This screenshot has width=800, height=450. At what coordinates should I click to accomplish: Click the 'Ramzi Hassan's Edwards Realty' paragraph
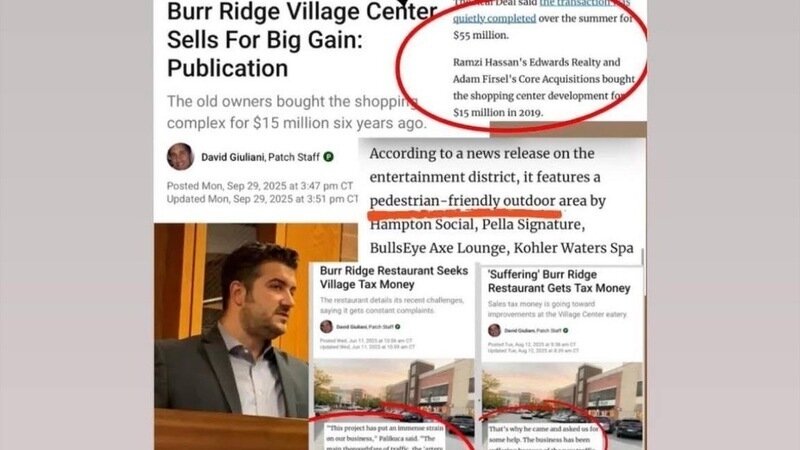click(544, 87)
